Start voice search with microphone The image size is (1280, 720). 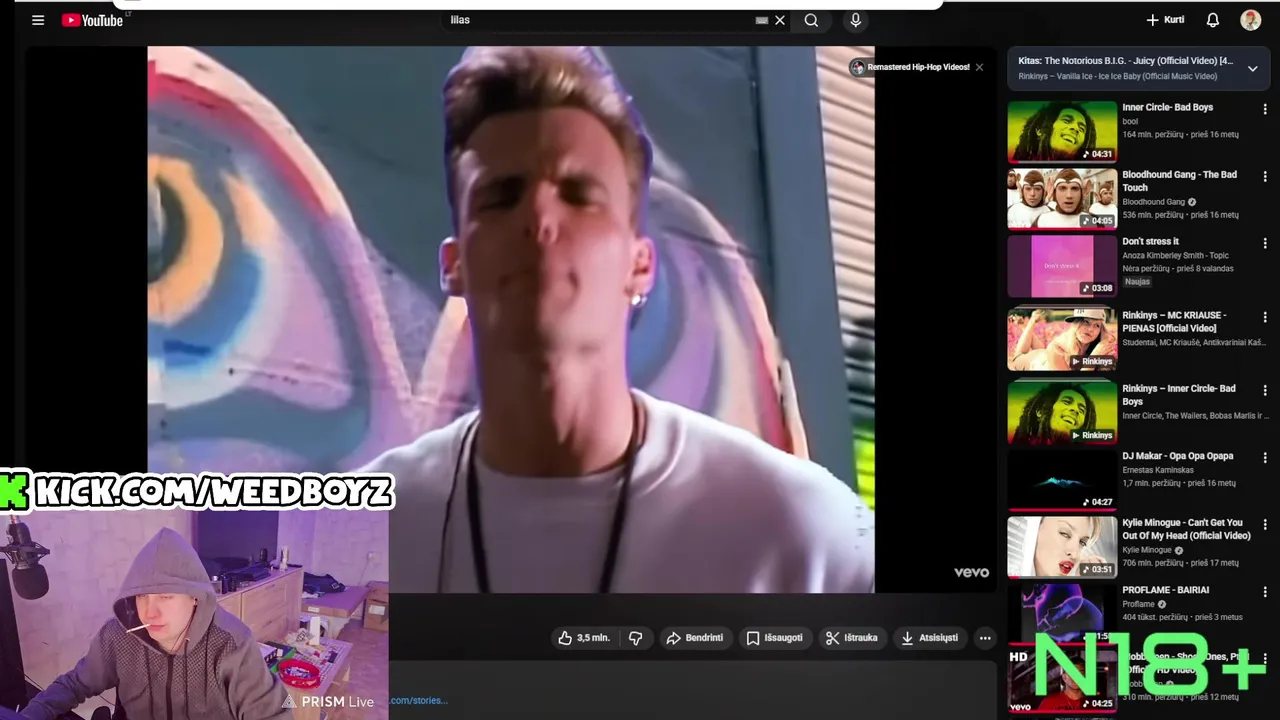855,20
